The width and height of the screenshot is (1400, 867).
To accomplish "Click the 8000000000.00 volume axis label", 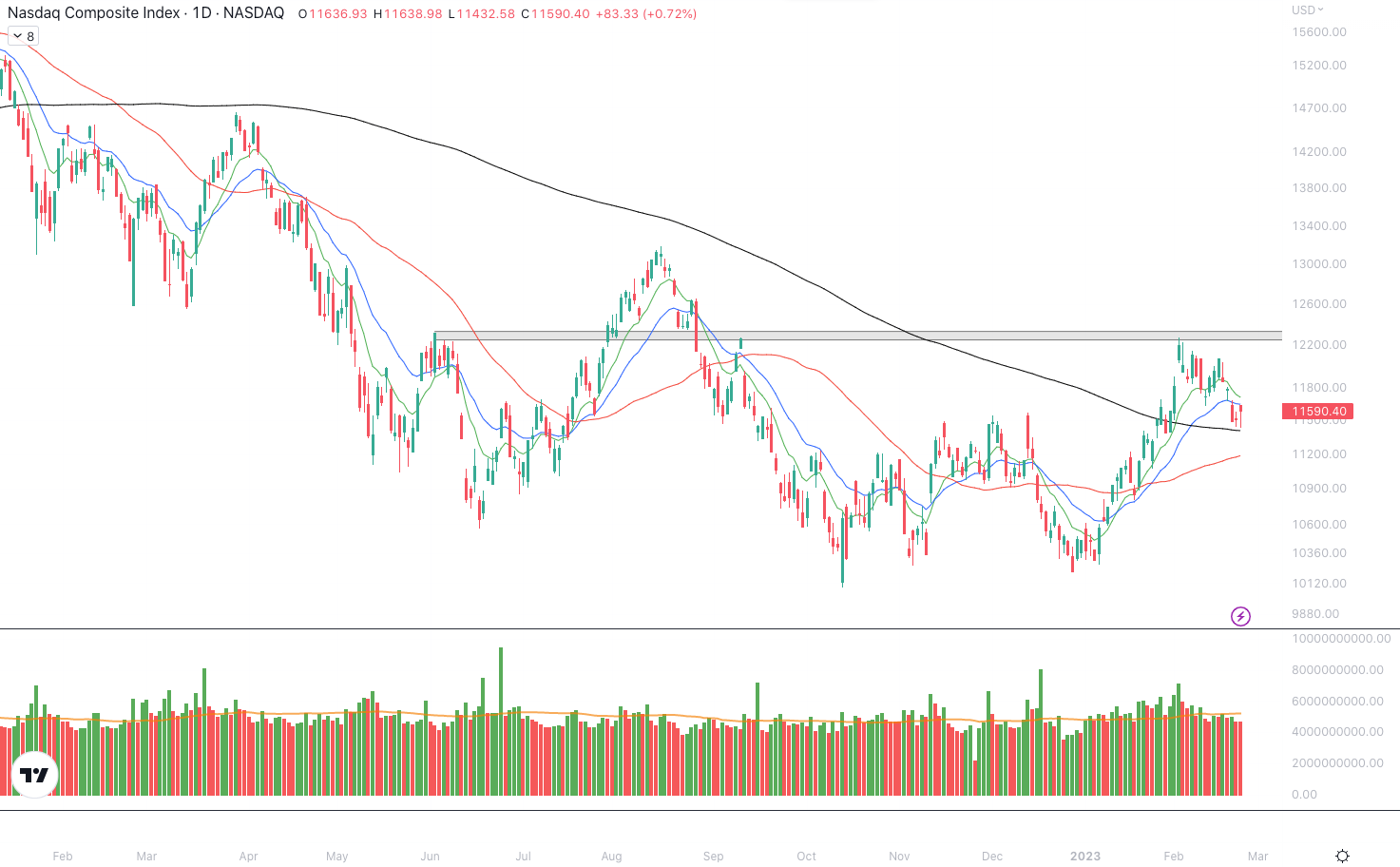I will [1337, 670].
